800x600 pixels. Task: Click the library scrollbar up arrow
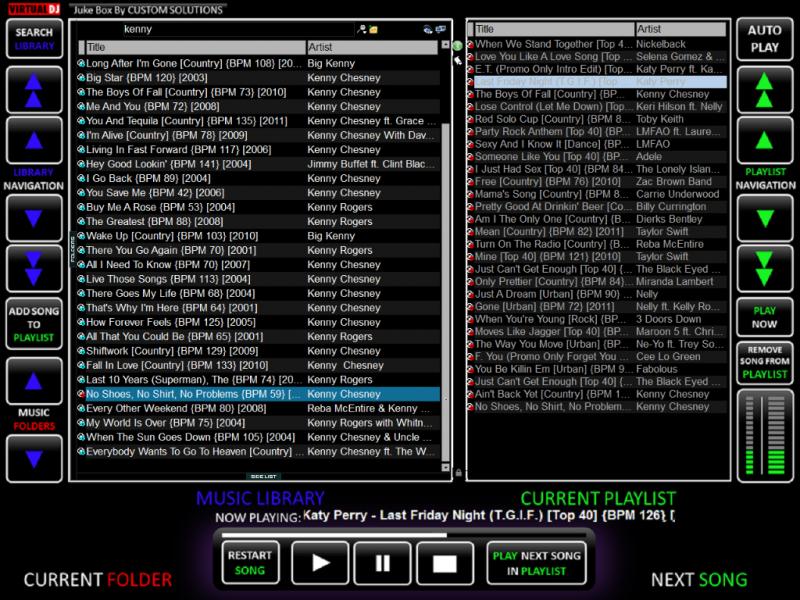point(445,45)
